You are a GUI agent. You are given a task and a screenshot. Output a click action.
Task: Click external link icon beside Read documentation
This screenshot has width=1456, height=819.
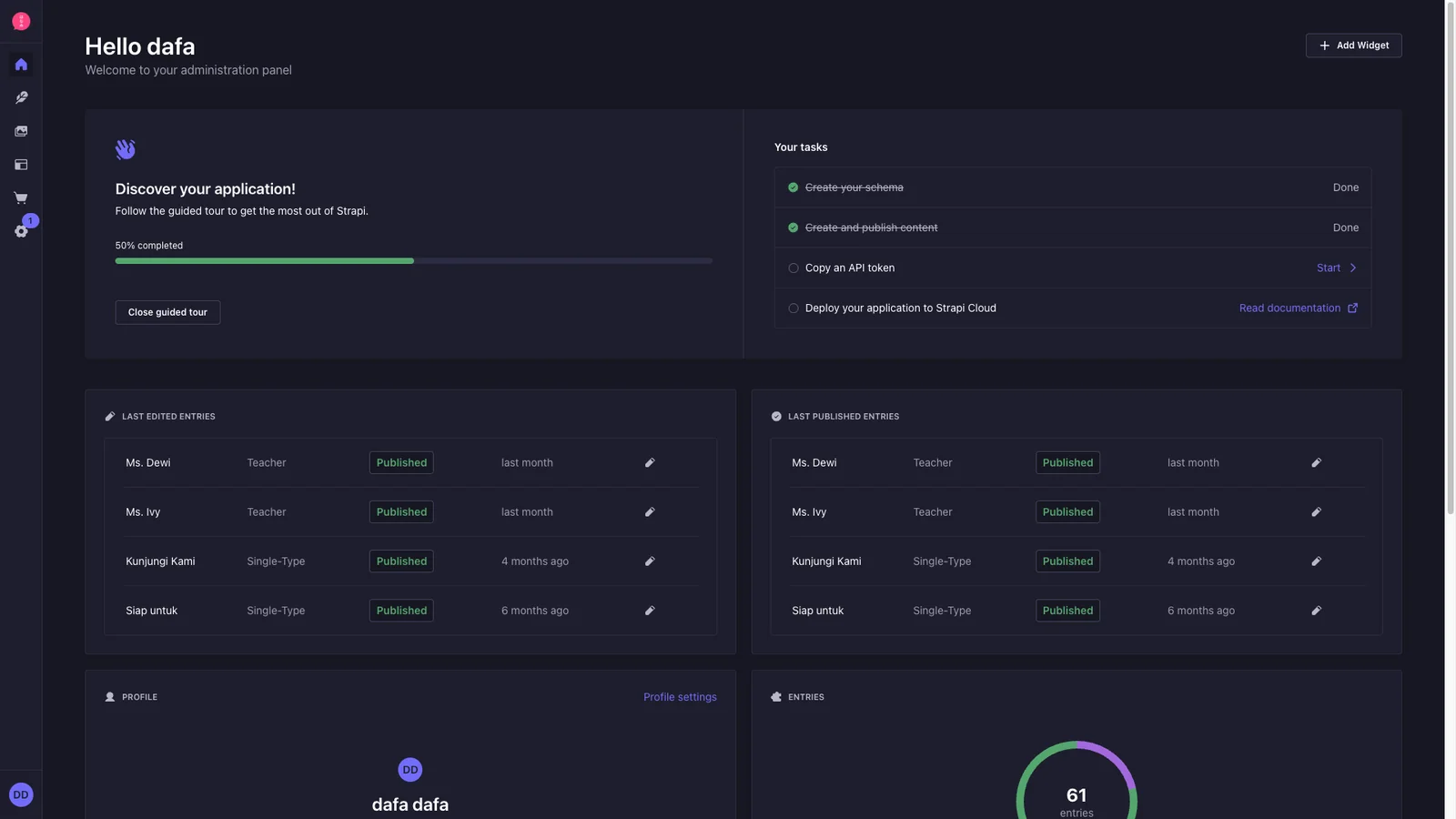pos(1352,308)
